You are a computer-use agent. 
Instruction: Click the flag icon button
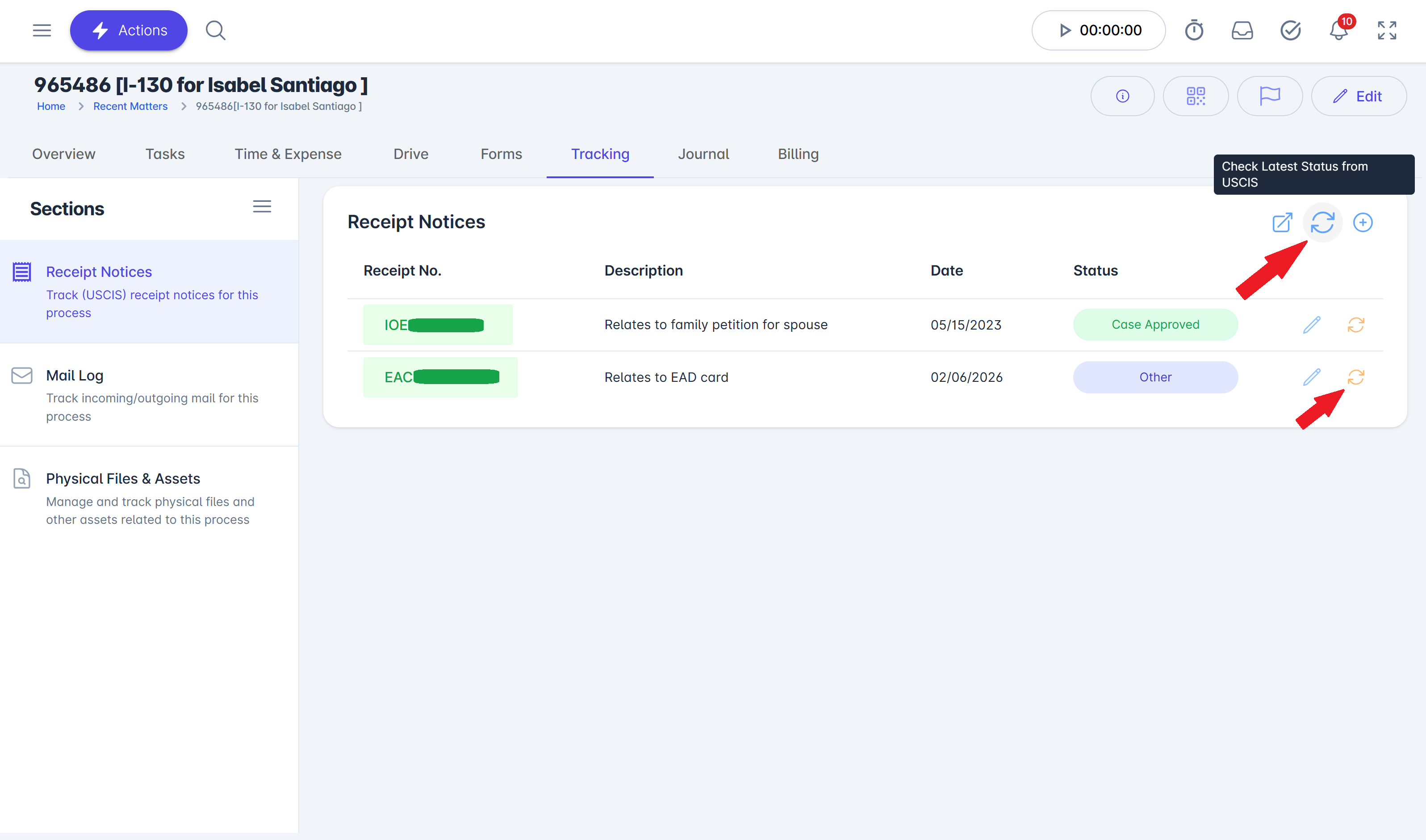point(1269,96)
